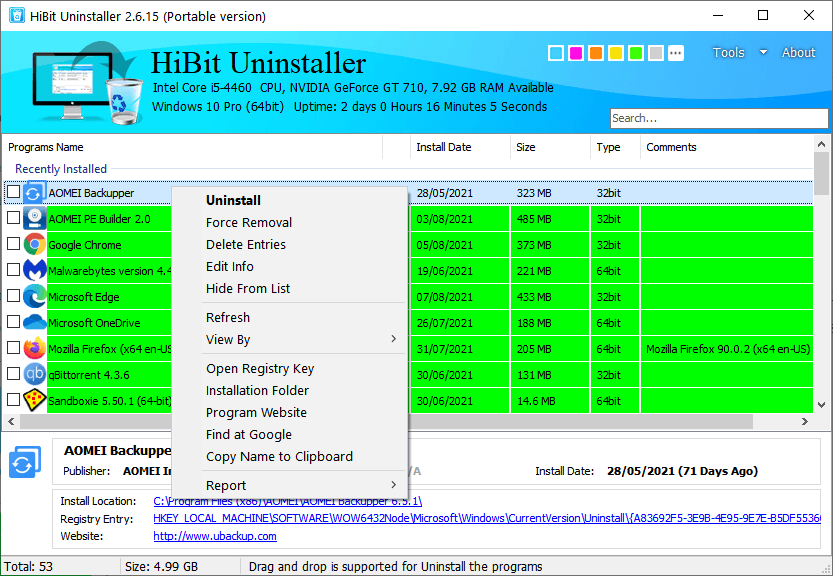The width and height of the screenshot is (833, 576).
Task: Click the qBittorrent icon
Action: (x=35, y=375)
